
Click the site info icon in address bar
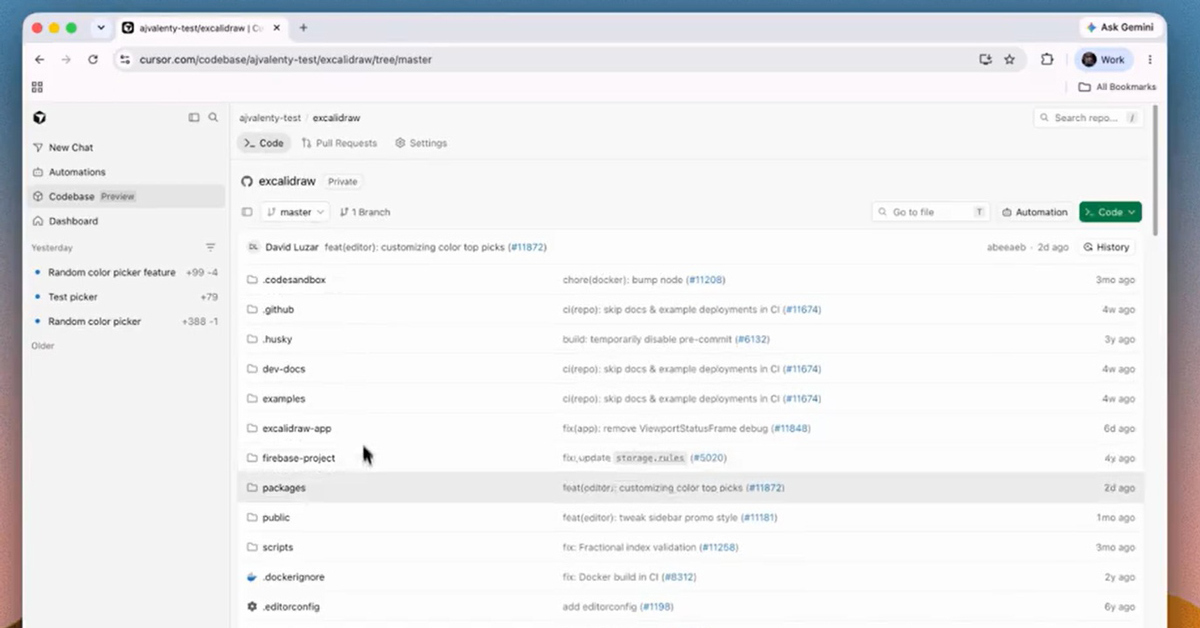coord(125,60)
